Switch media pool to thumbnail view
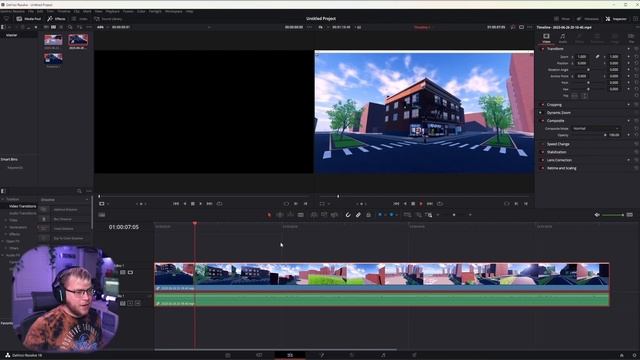 coord(53,27)
